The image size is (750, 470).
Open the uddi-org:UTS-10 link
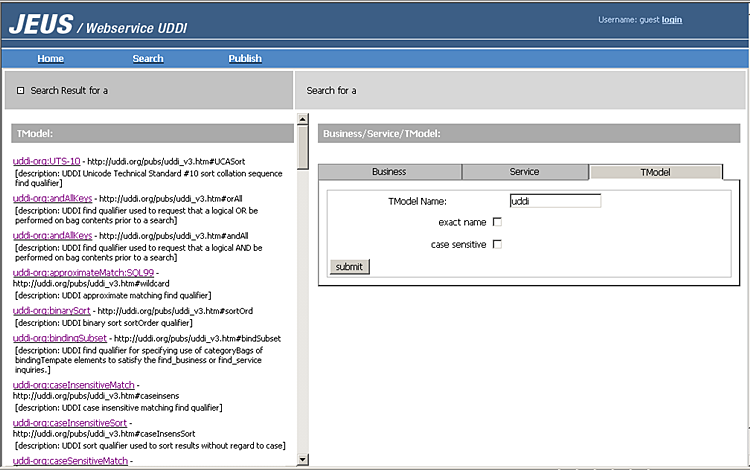(46, 161)
